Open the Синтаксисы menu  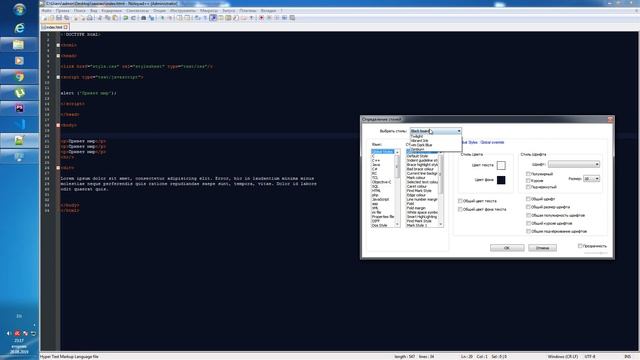[138, 11]
